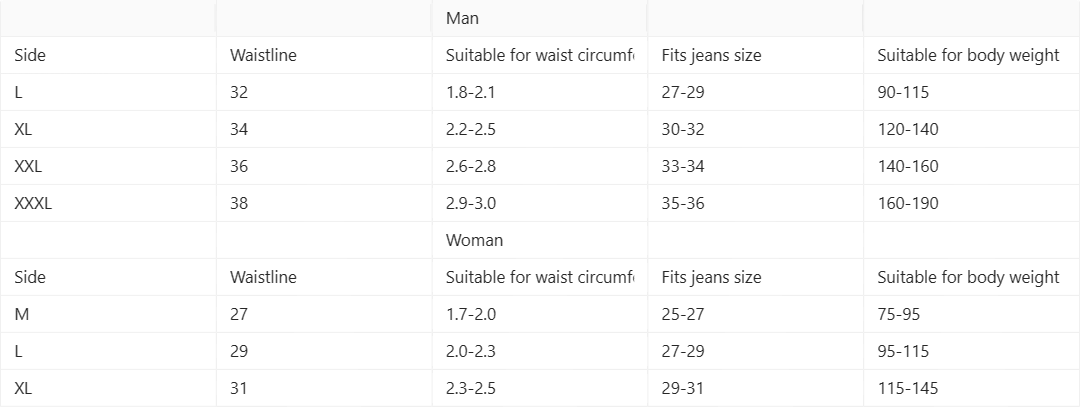The image size is (1080, 408).
Task: Select the 35-36 jeans size cell
Action: pos(685,203)
